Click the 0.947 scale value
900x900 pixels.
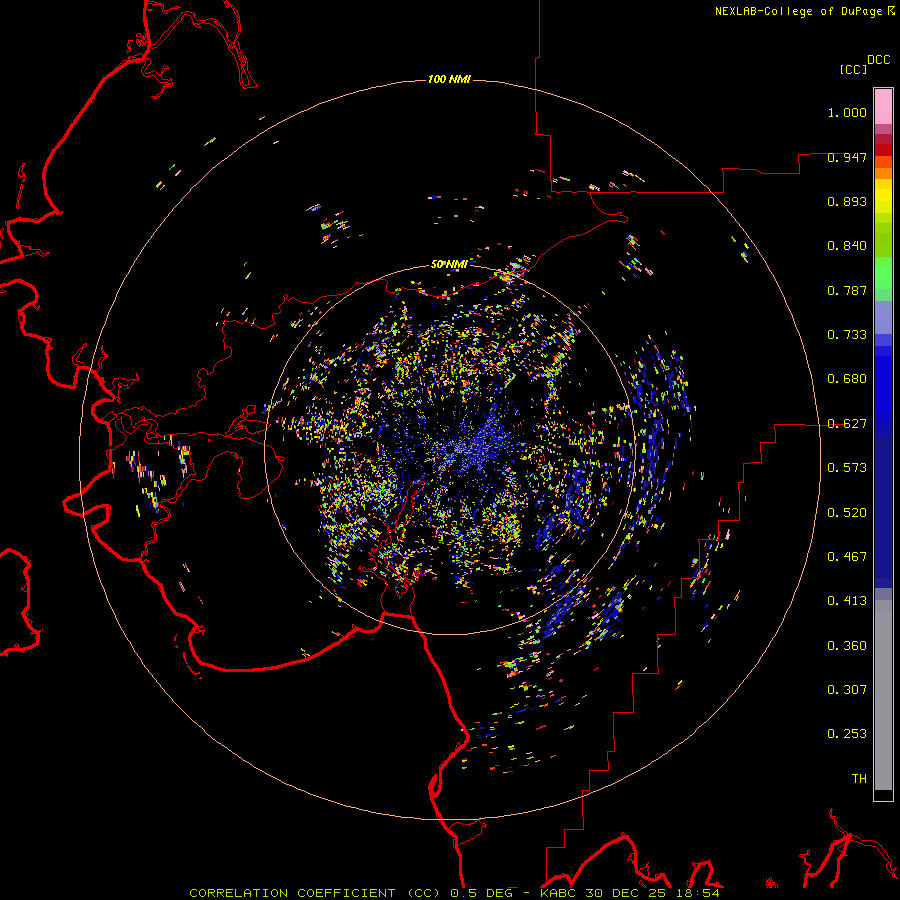click(847, 157)
